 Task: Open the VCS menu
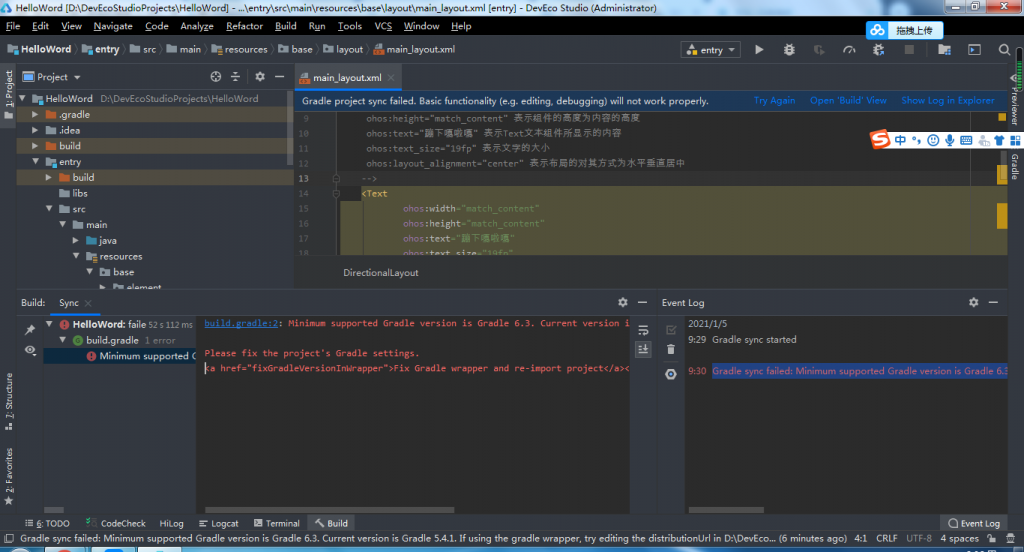pos(383,26)
